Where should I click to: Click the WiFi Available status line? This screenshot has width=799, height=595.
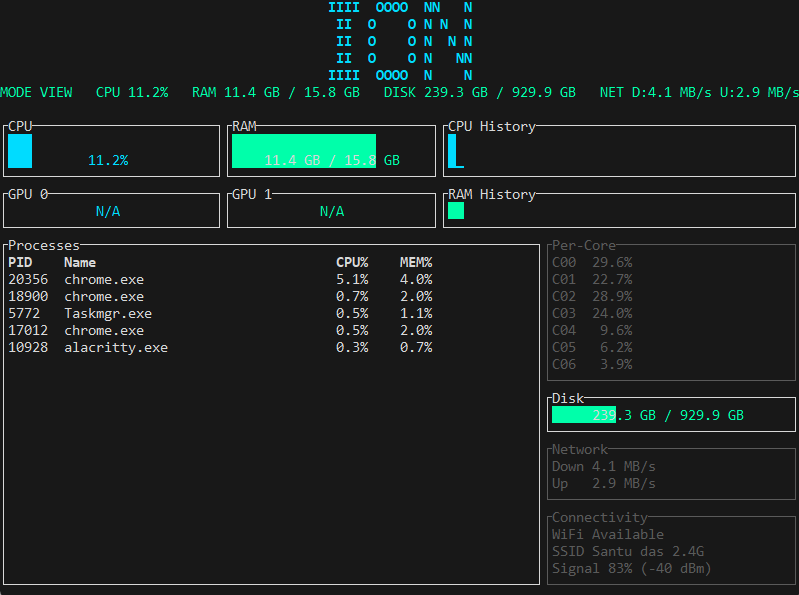pyautogui.click(x=608, y=534)
